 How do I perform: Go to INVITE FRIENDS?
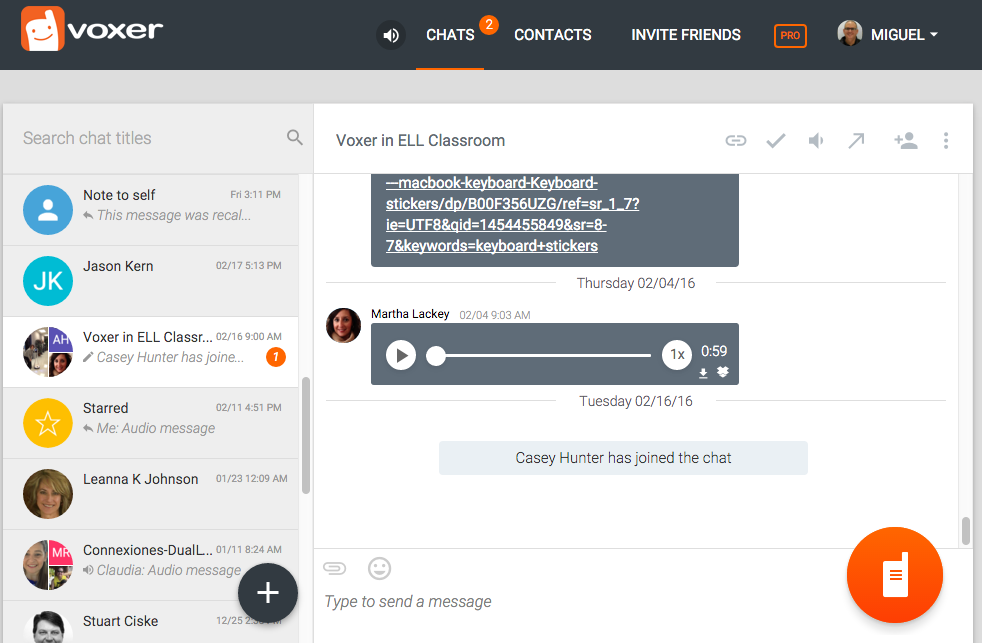pos(686,35)
